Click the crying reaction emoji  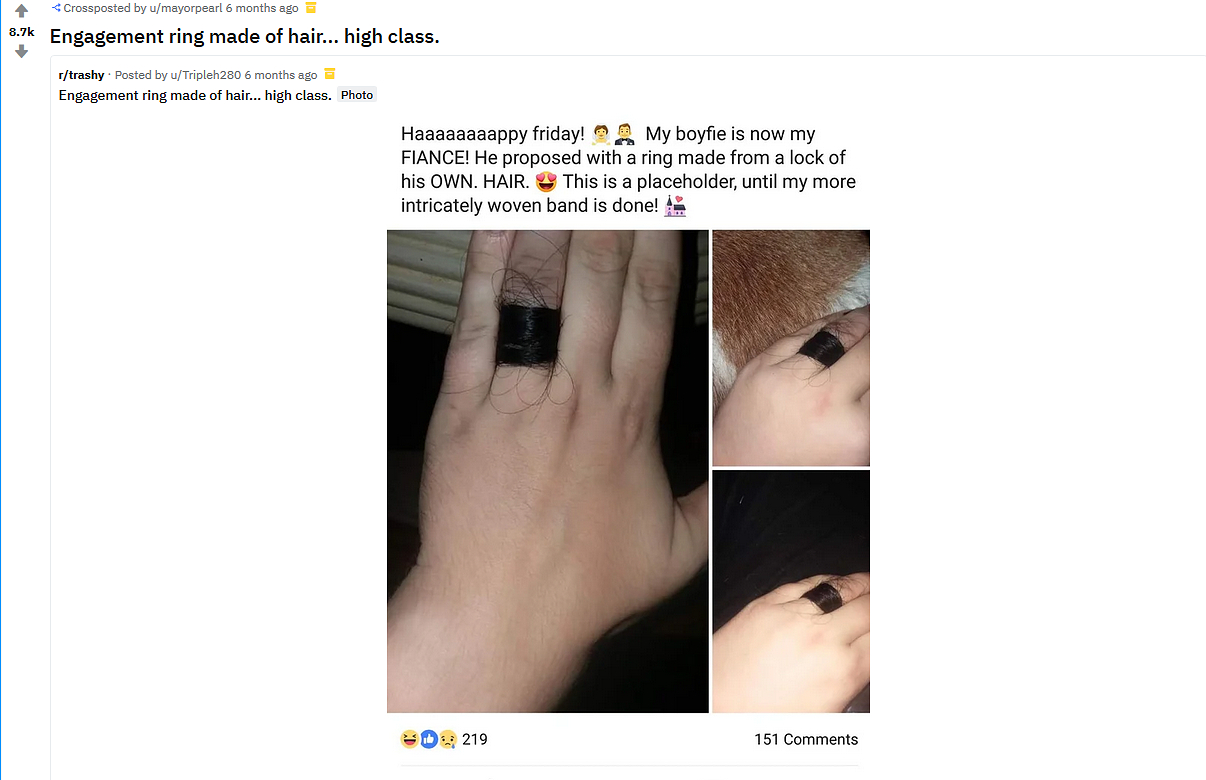coord(447,739)
